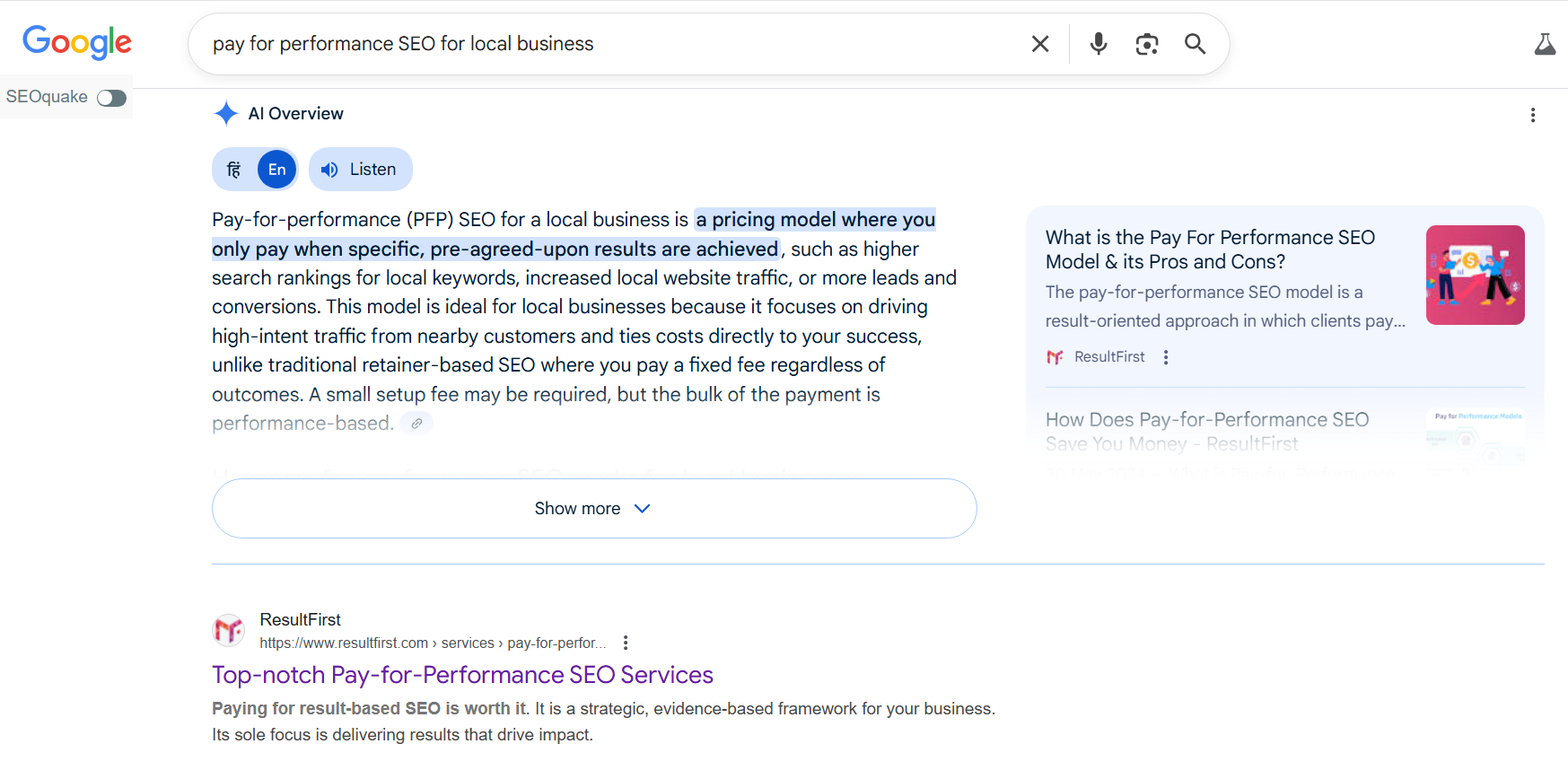Click the Google logo

point(77,42)
